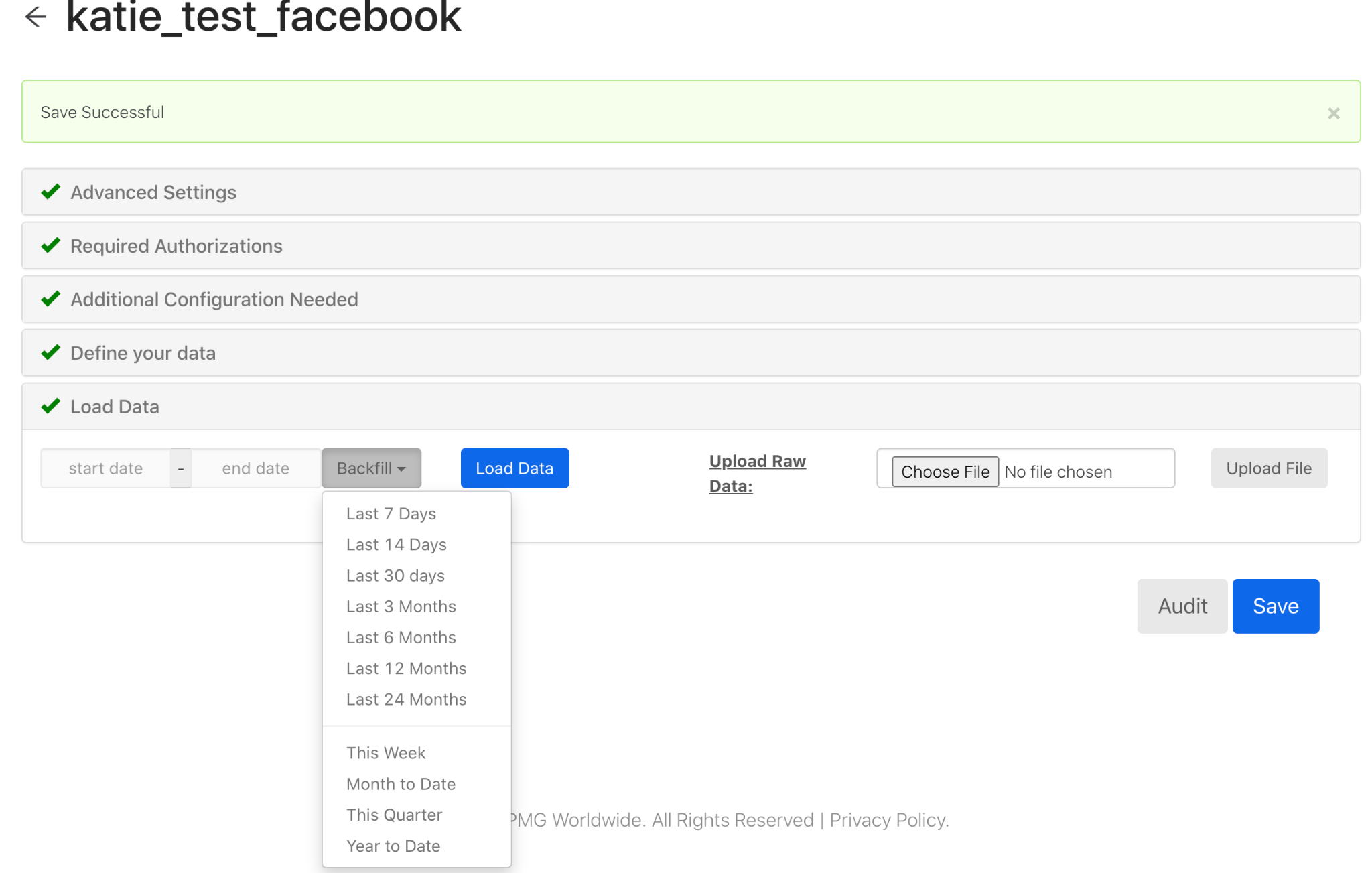
Task: Expand the Define your data section
Action: (x=143, y=353)
